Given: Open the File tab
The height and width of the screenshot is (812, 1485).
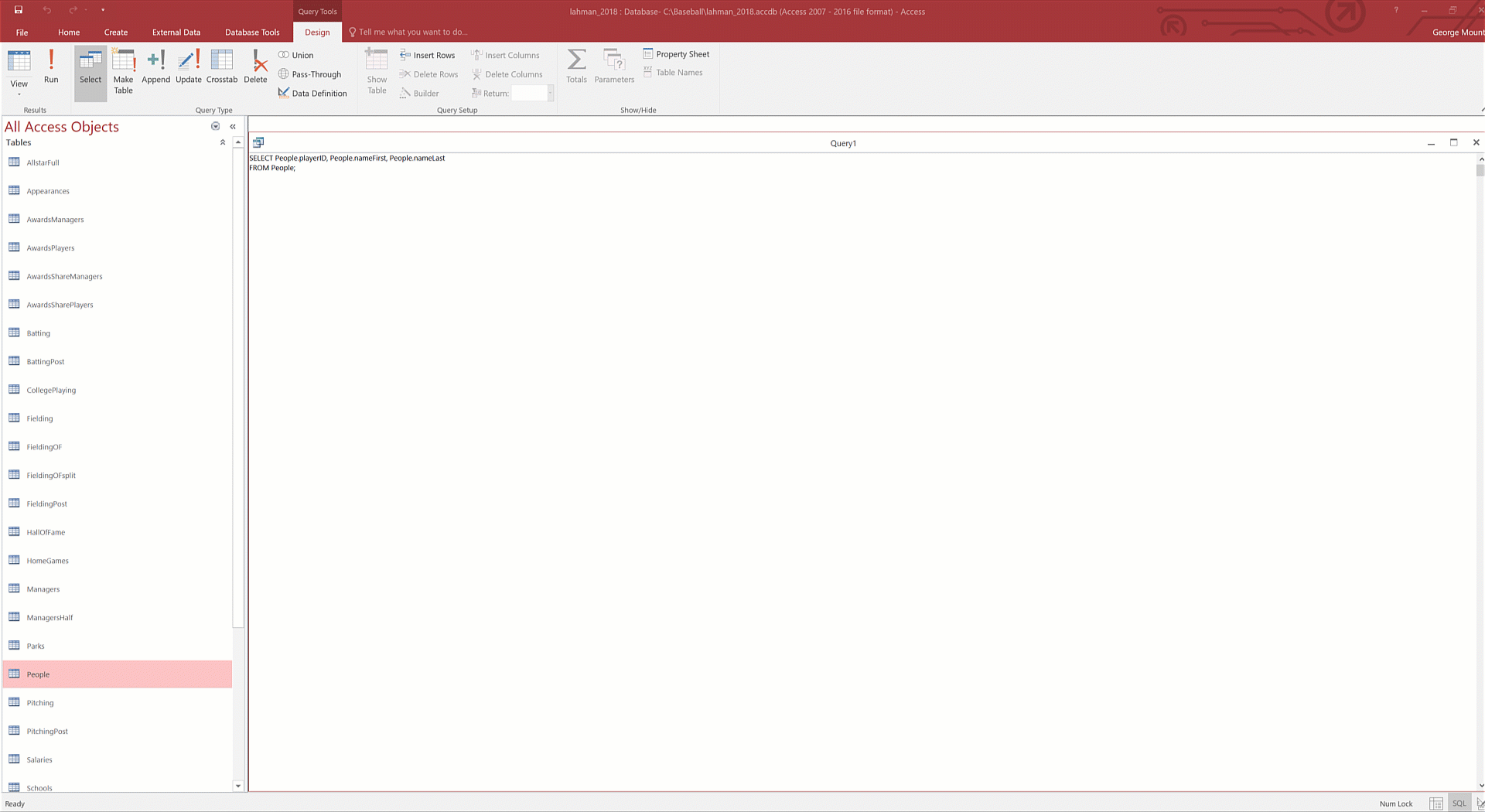Looking at the screenshot, I should coord(22,32).
